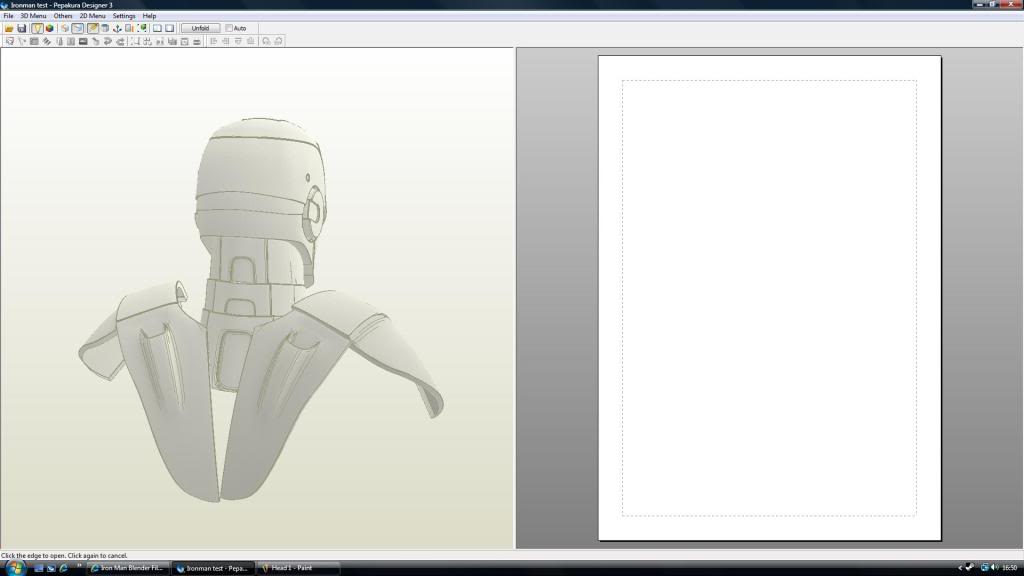
Task: Click the 3D model rotate cube icon
Action: tap(65, 29)
